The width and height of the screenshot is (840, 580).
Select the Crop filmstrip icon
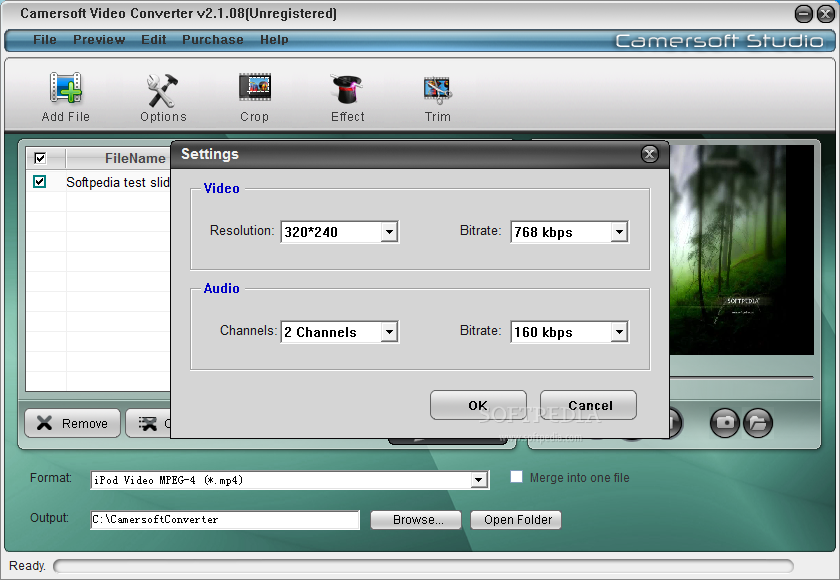pos(254,87)
